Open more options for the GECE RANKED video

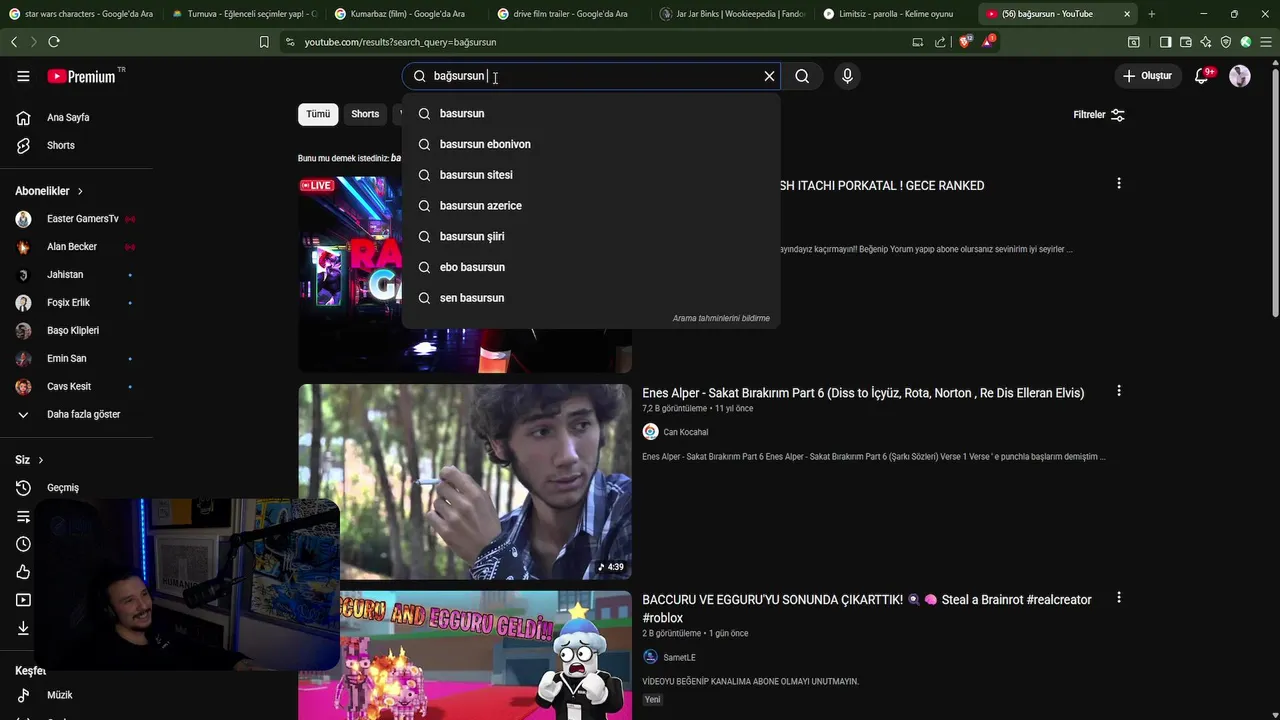(x=1118, y=184)
